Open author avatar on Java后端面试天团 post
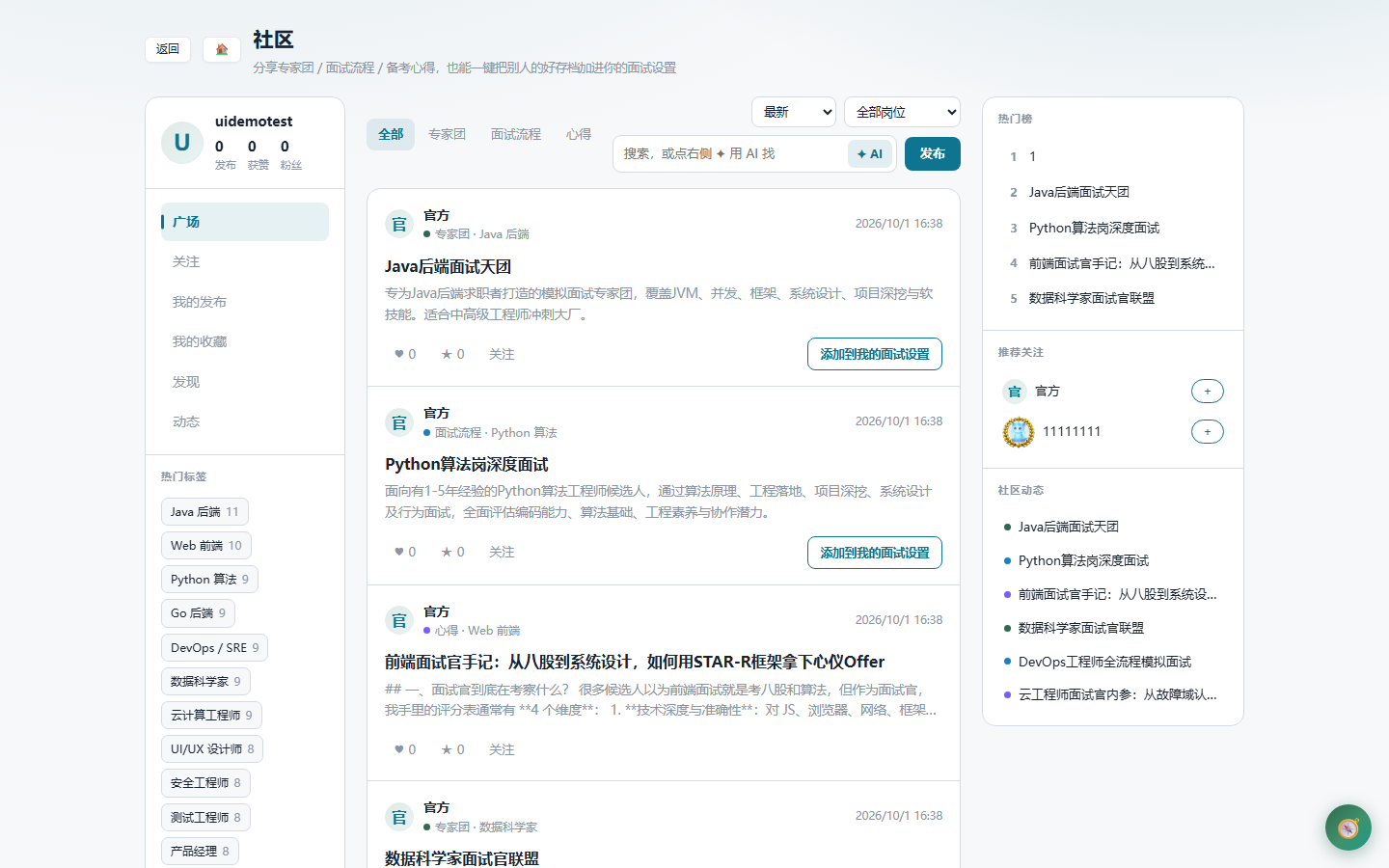This screenshot has width=1389, height=868. [399, 224]
